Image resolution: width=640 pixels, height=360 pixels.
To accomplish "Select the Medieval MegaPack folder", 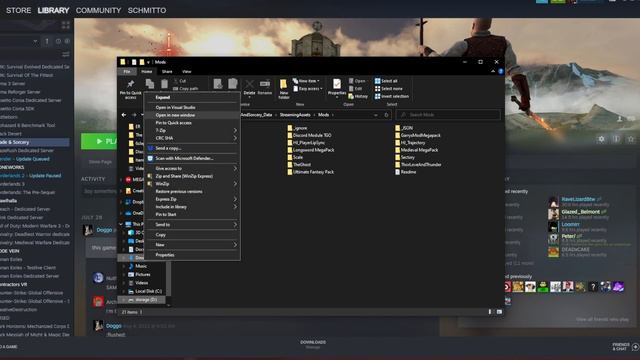I will (417, 150).
